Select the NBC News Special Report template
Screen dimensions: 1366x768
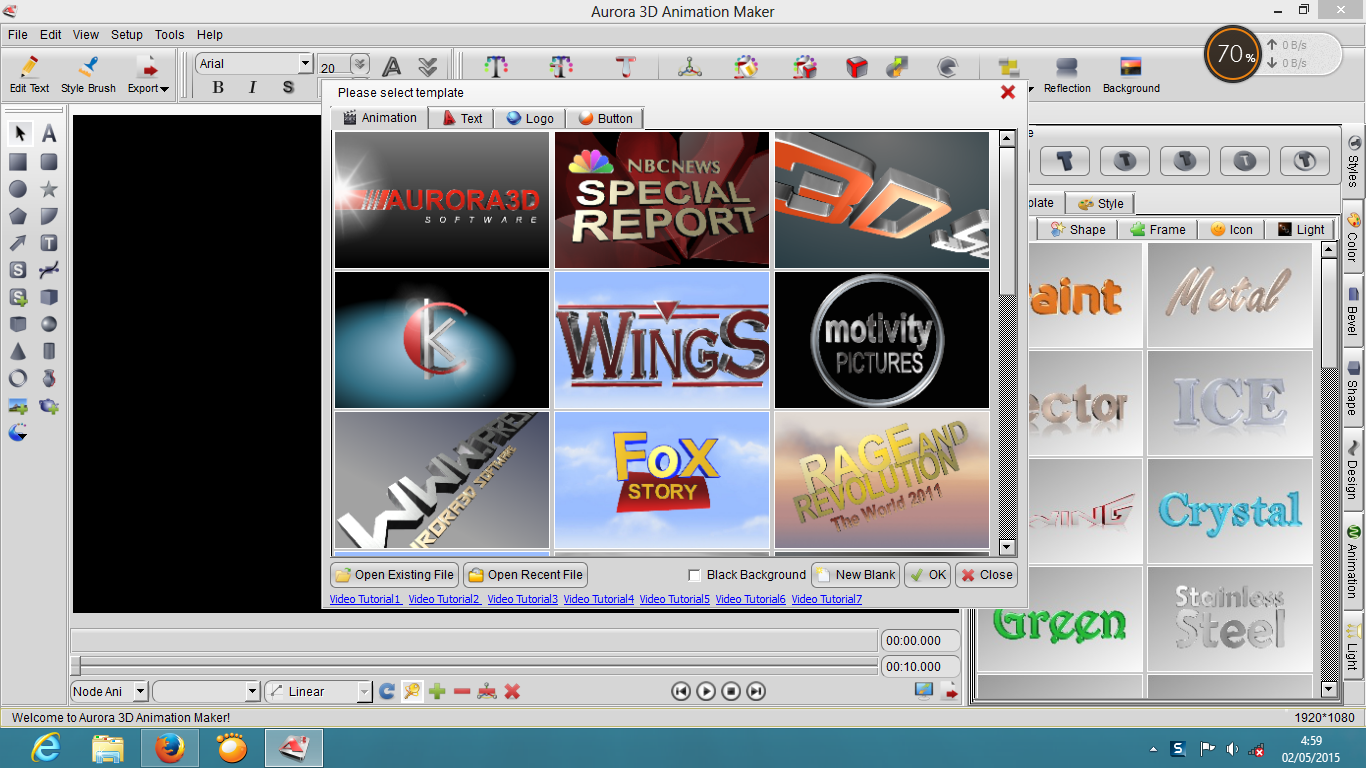(662, 200)
